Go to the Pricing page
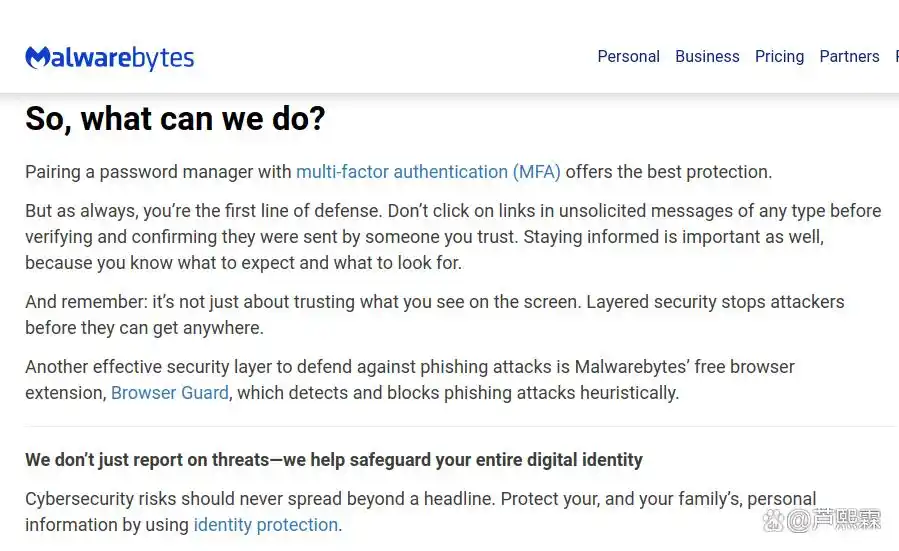 779,56
